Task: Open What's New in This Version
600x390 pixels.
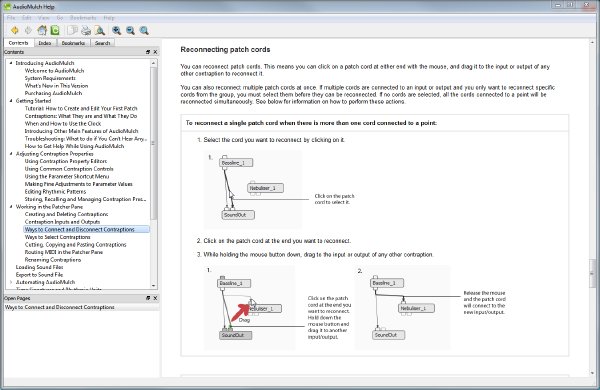Action: (x=56, y=86)
